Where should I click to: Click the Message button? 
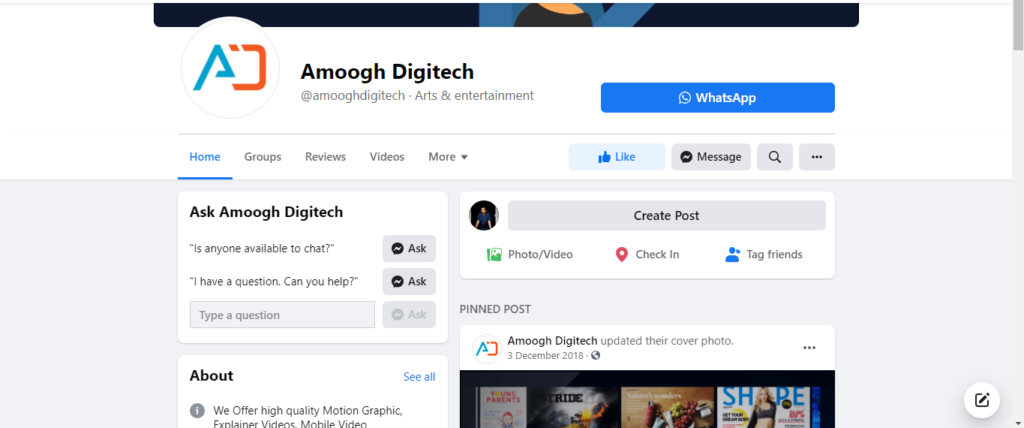(710, 157)
